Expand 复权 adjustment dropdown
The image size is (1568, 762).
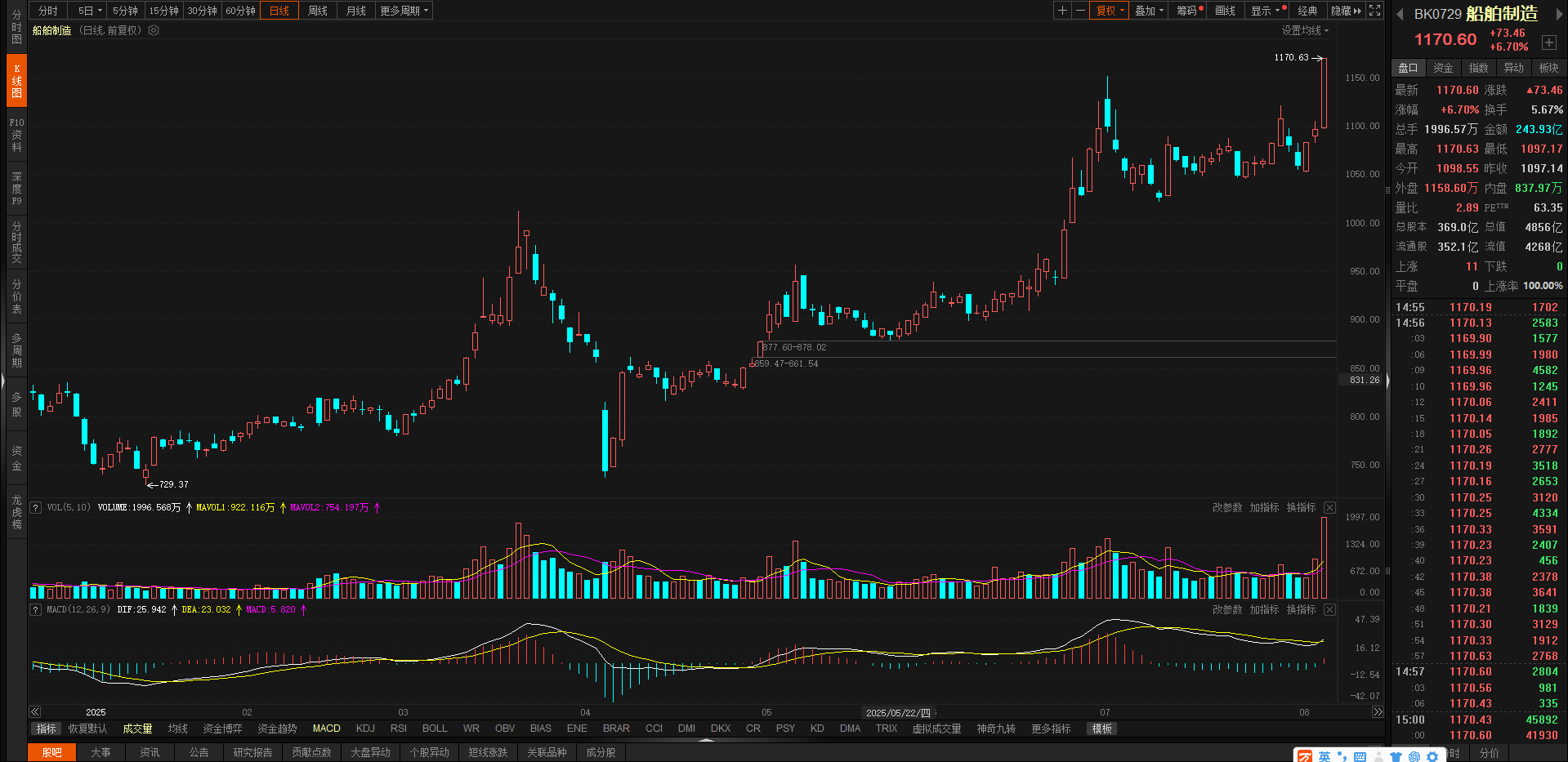[1110, 11]
